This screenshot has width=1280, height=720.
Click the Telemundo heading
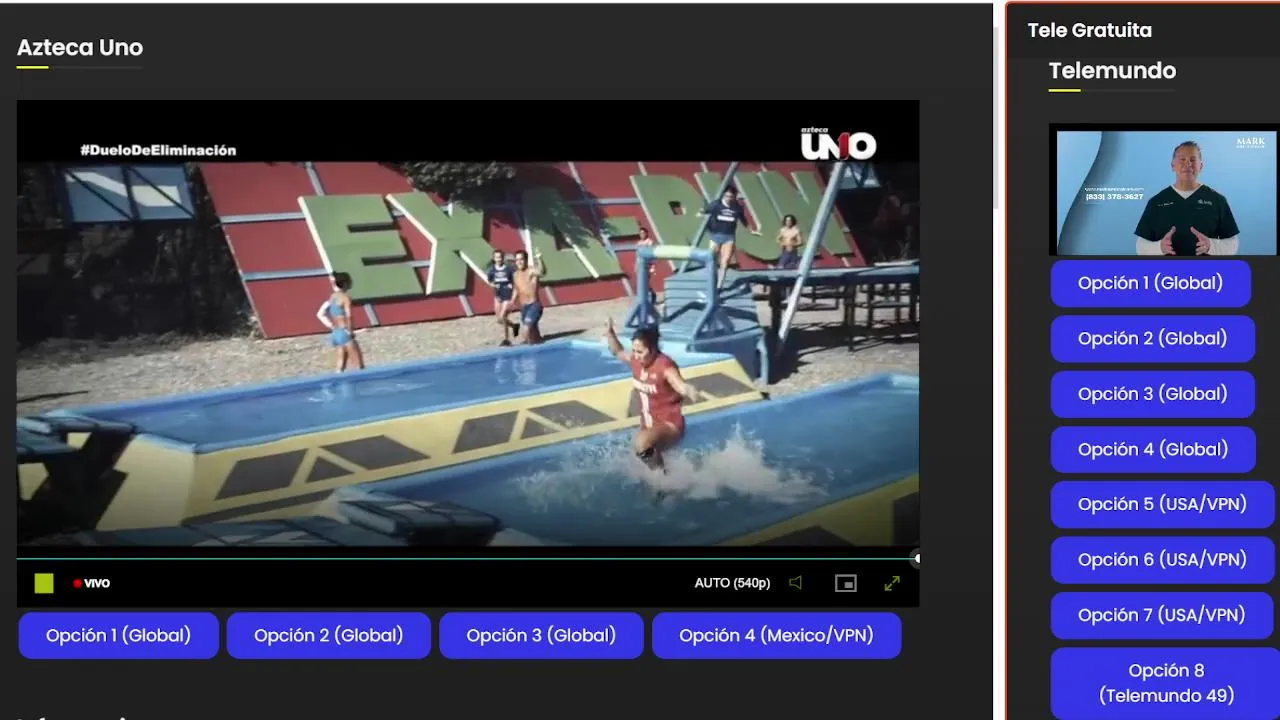tap(1112, 70)
